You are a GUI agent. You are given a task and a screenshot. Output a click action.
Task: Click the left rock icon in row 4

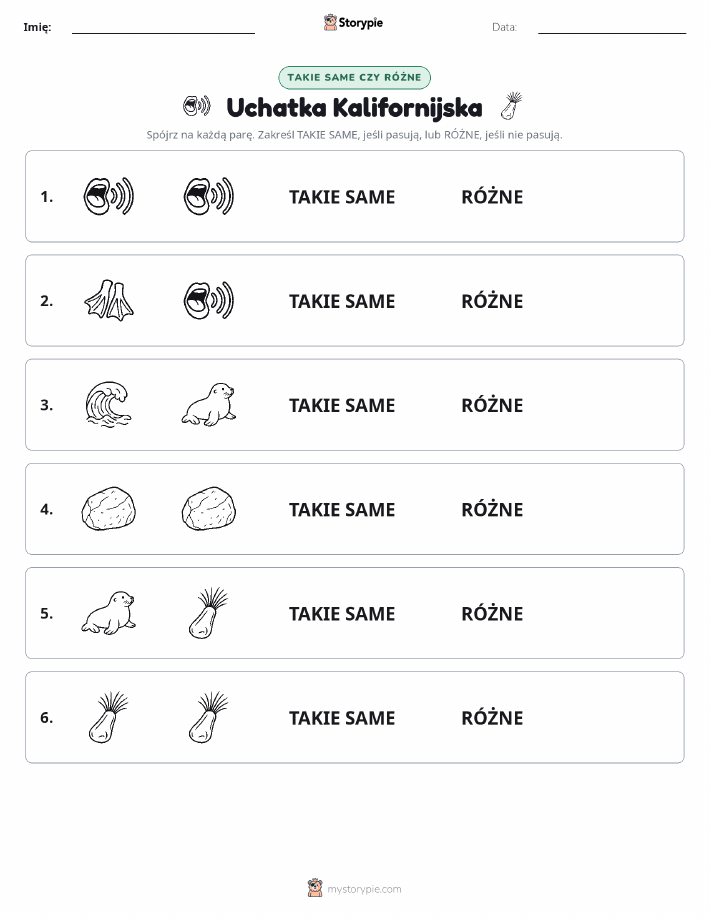click(108, 509)
